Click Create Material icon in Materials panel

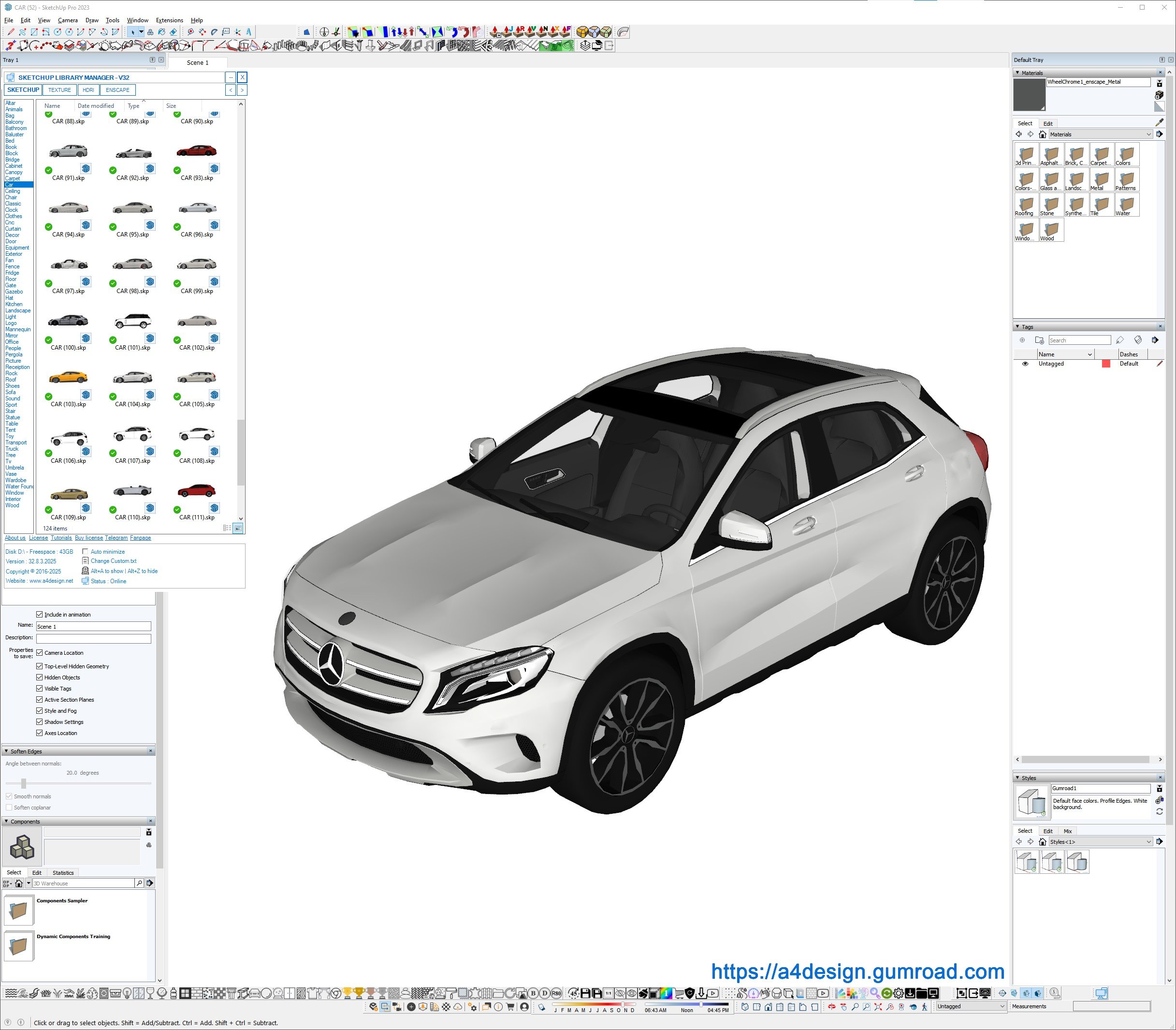coord(1159,95)
